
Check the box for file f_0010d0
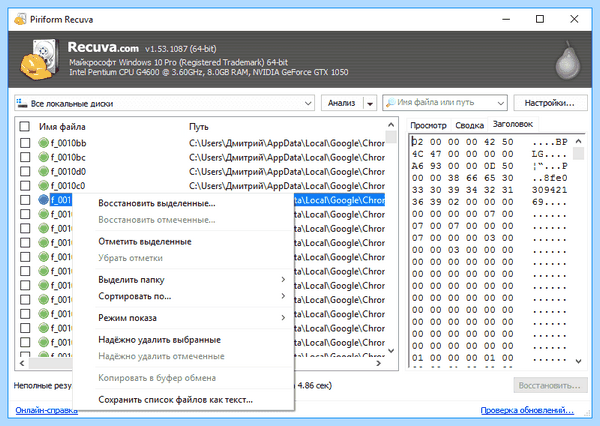25,171
